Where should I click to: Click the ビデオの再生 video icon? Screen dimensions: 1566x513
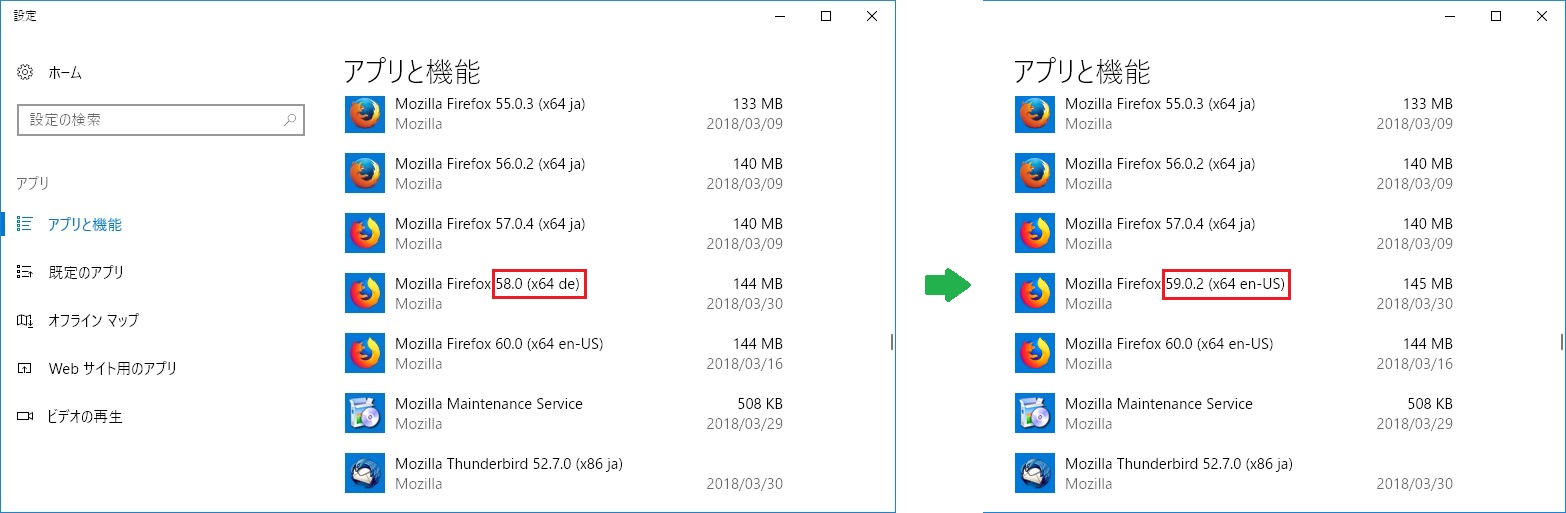[26, 416]
